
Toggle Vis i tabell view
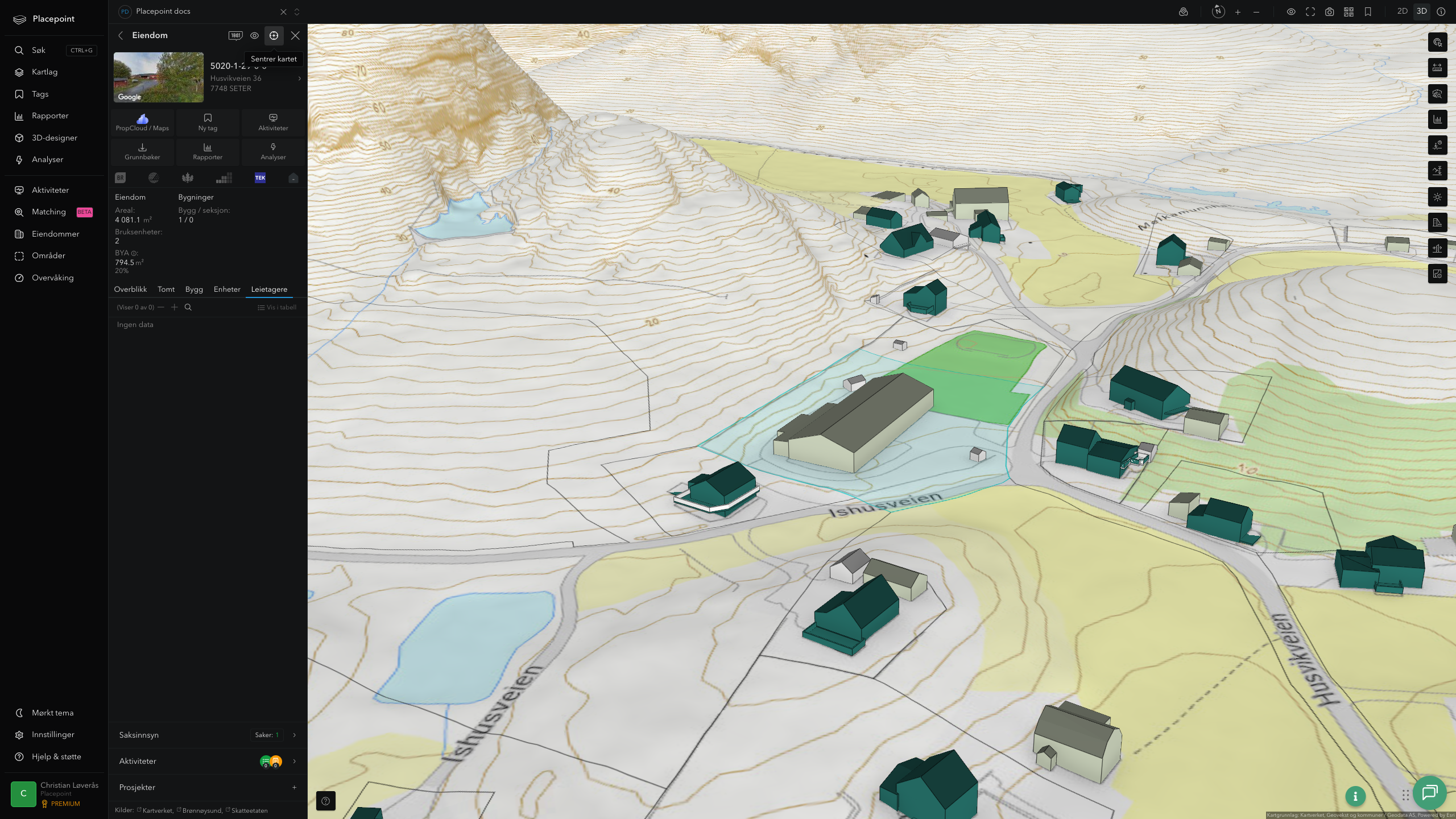[277, 307]
